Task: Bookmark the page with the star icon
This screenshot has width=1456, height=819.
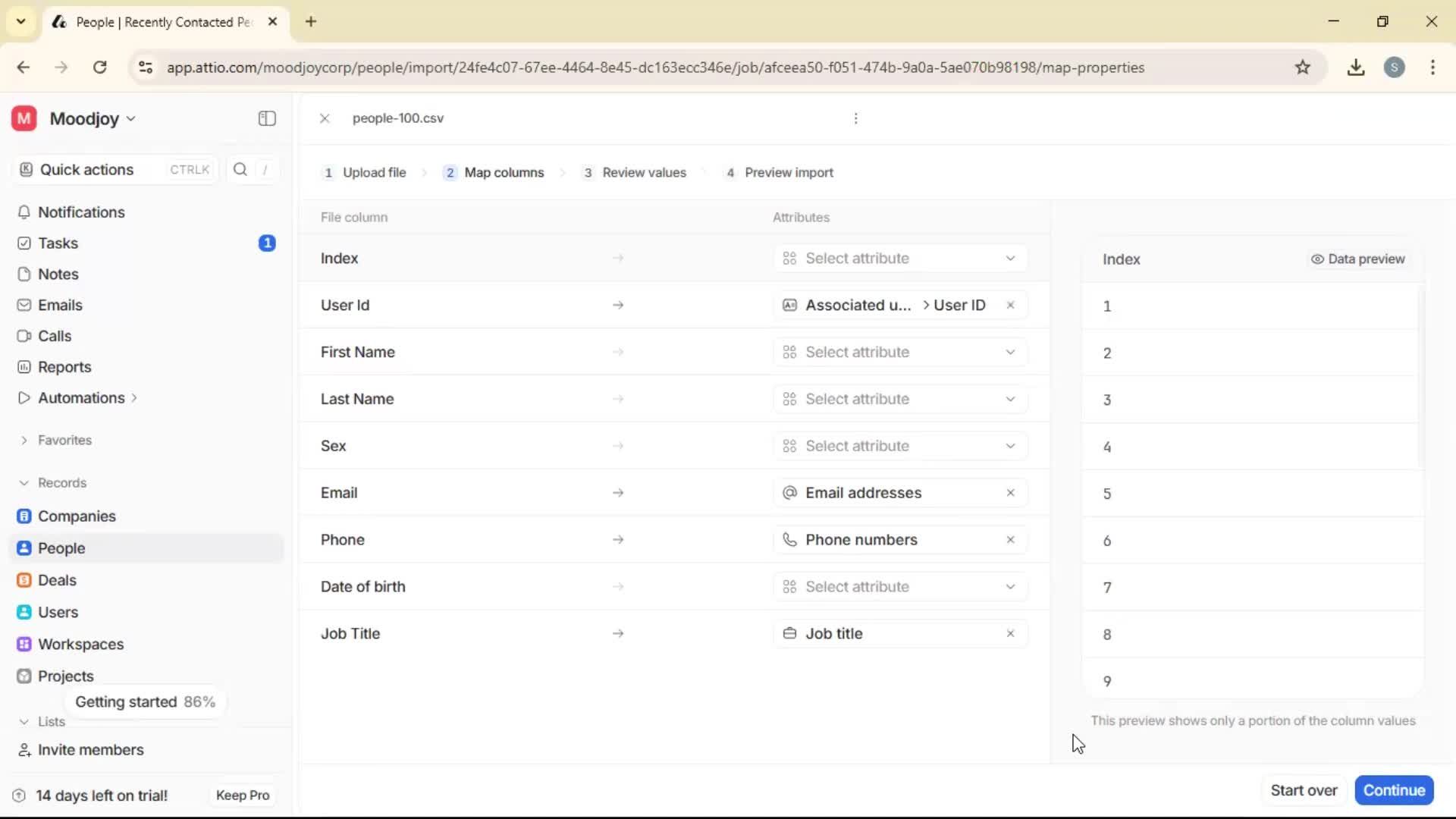Action: click(1304, 67)
